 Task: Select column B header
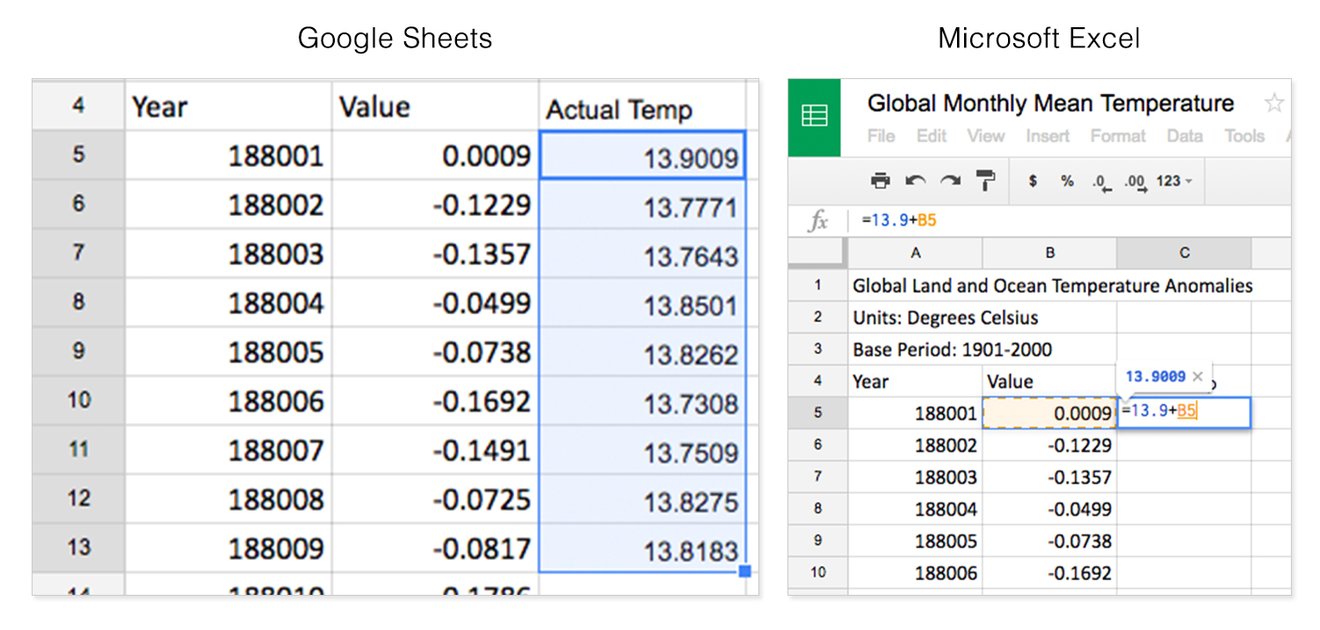point(1050,253)
